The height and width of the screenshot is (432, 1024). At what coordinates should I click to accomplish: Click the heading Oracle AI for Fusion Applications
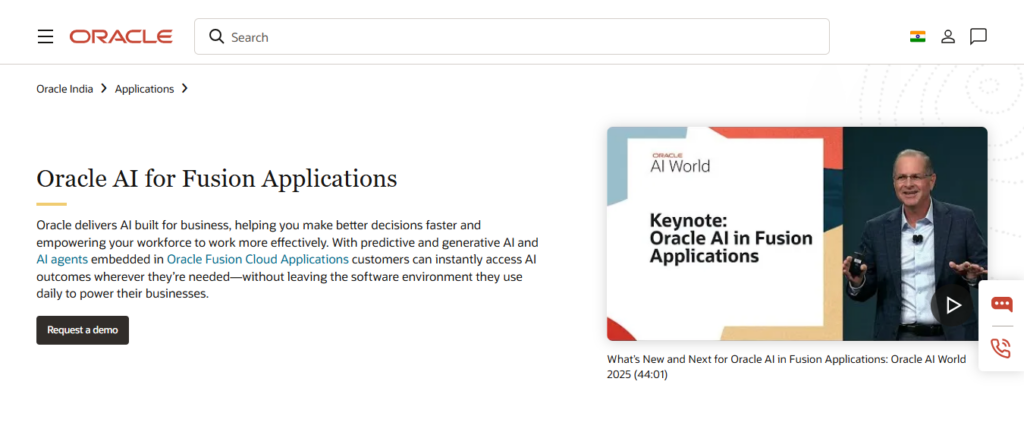point(217,178)
